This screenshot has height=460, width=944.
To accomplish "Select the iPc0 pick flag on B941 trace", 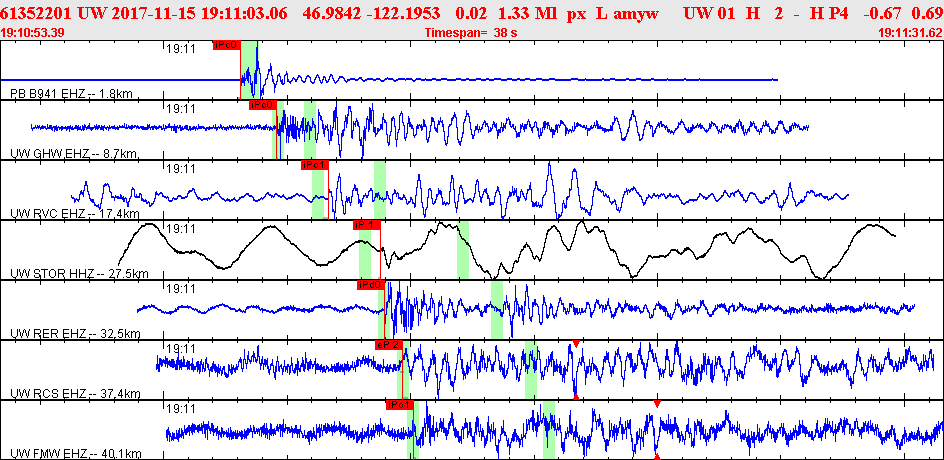I will click(x=226, y=45).
